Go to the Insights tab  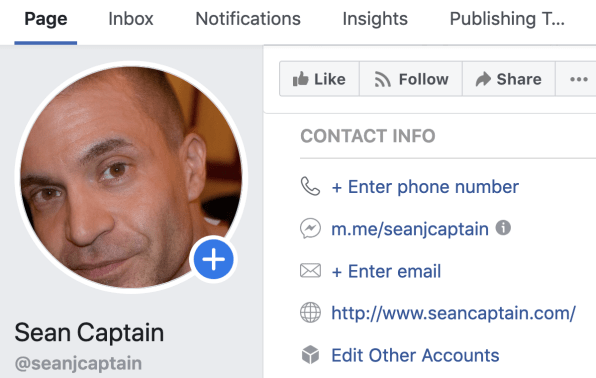(x=375, y=19)
